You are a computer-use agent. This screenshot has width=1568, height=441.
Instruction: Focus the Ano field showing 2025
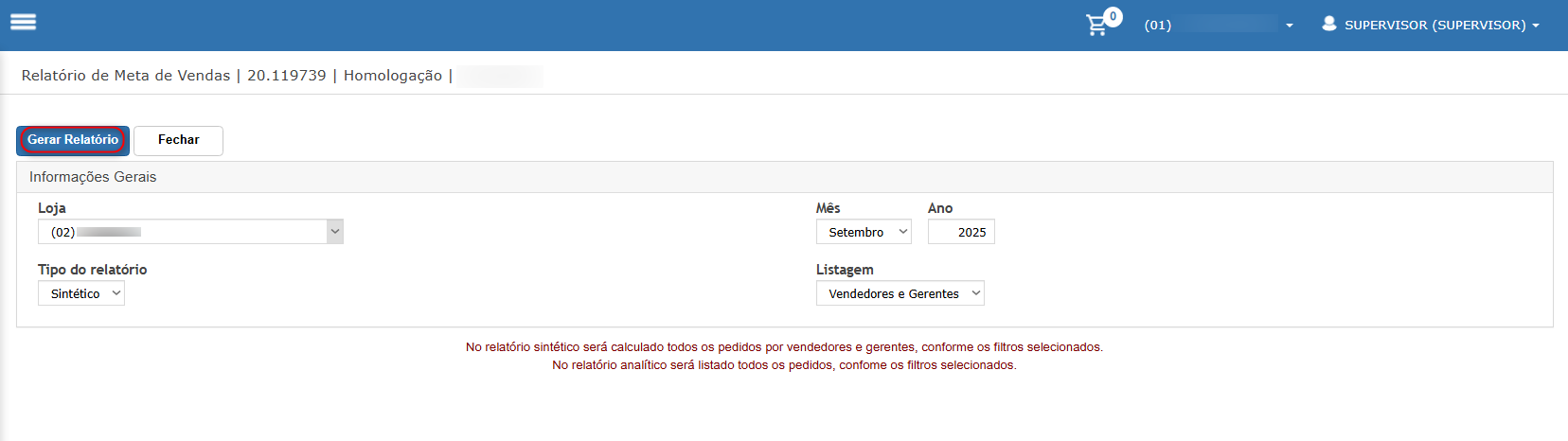click(961, 232)
